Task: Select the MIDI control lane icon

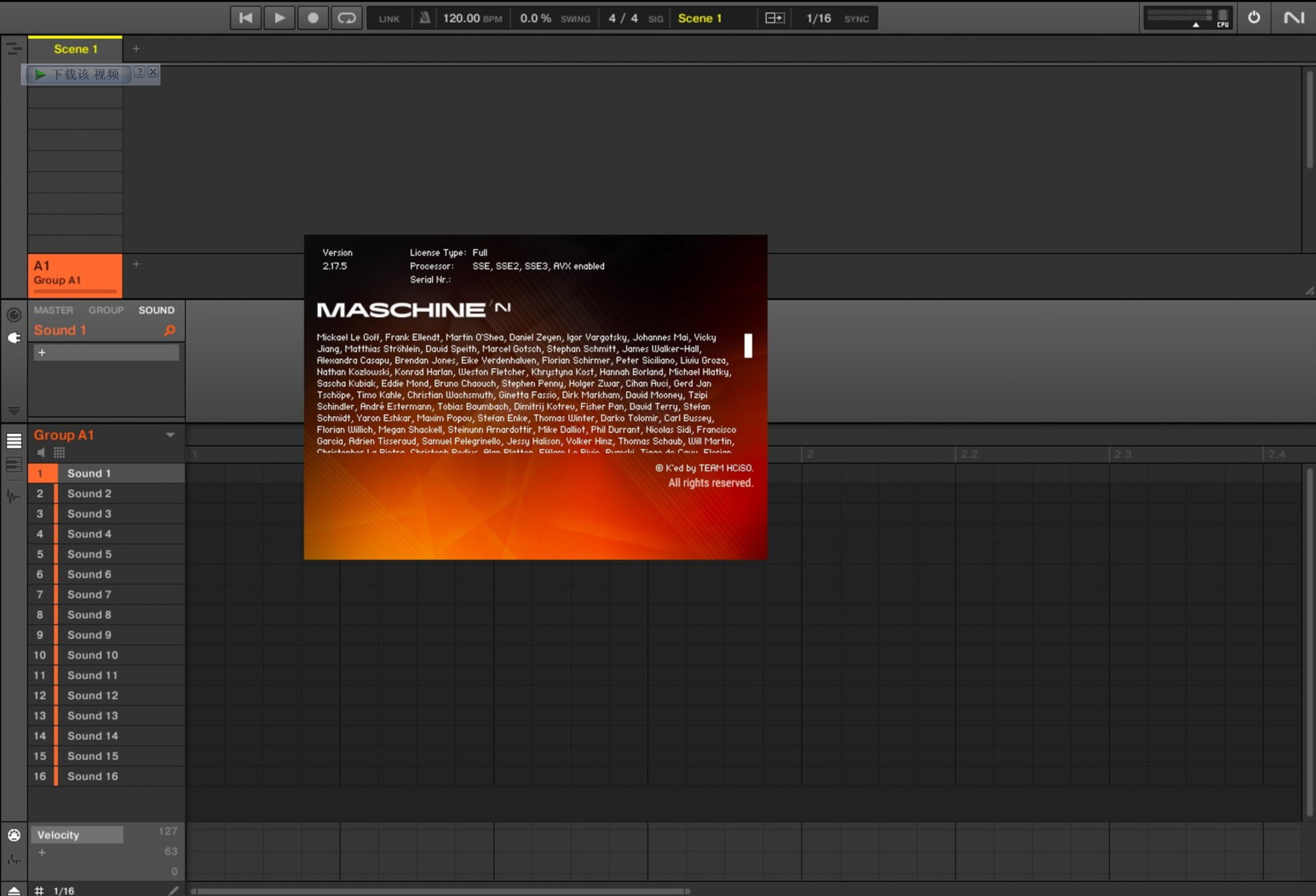Action: click(14, 835)
